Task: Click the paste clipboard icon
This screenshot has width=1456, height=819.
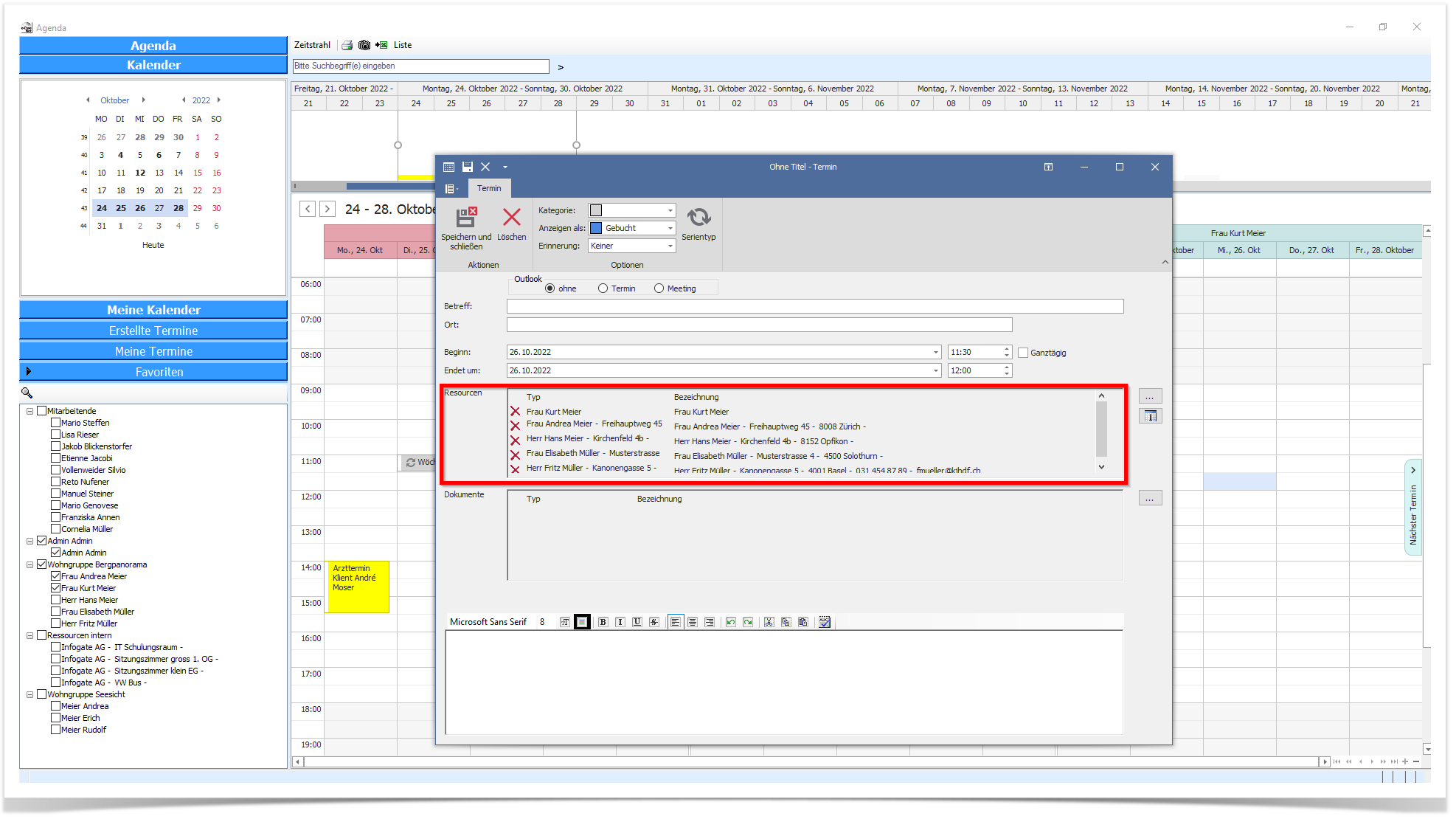Action: click(803, 622)
